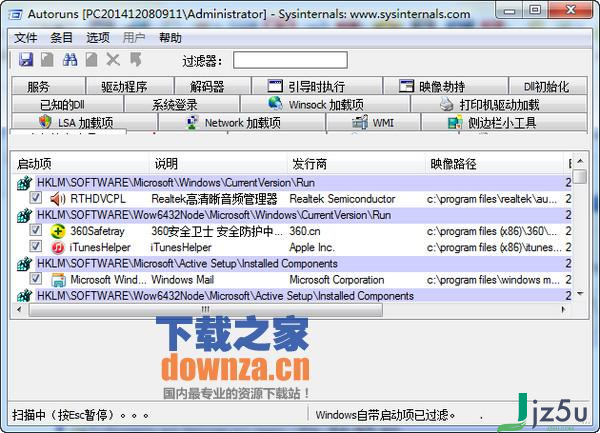This screenshot has height=433, width=600.
Task: Click the iTunesHelper red music icon
Action: coord(58,247)
